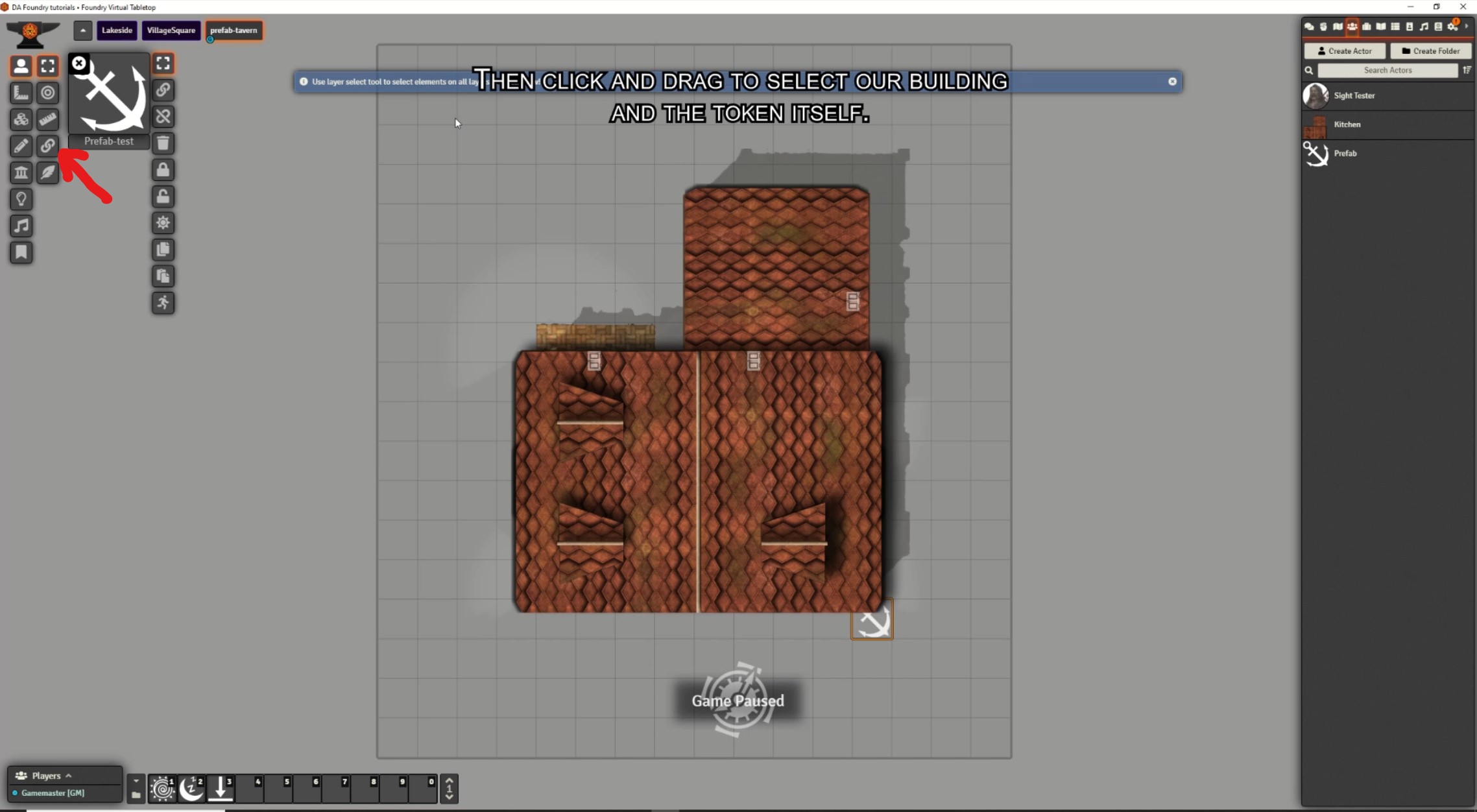
Task: Click the closed padlock lock tool
Action: (163, 170)
